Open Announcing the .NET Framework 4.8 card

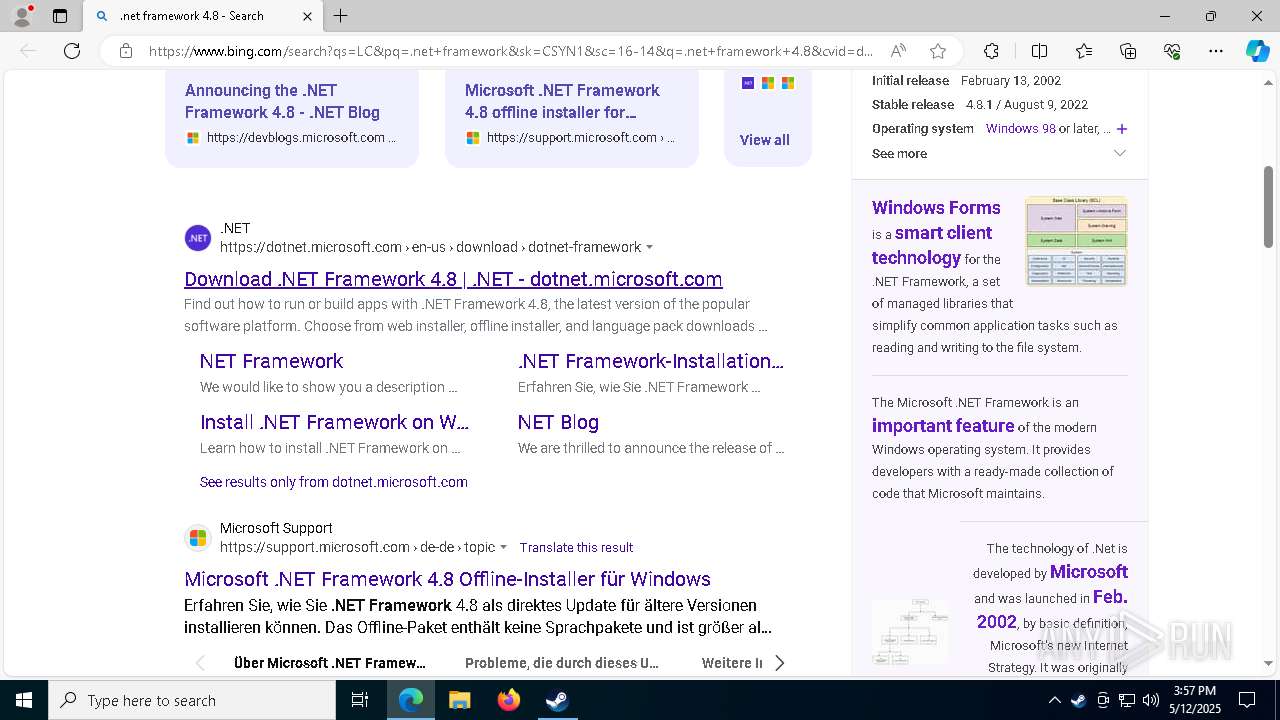coord(292,116)
